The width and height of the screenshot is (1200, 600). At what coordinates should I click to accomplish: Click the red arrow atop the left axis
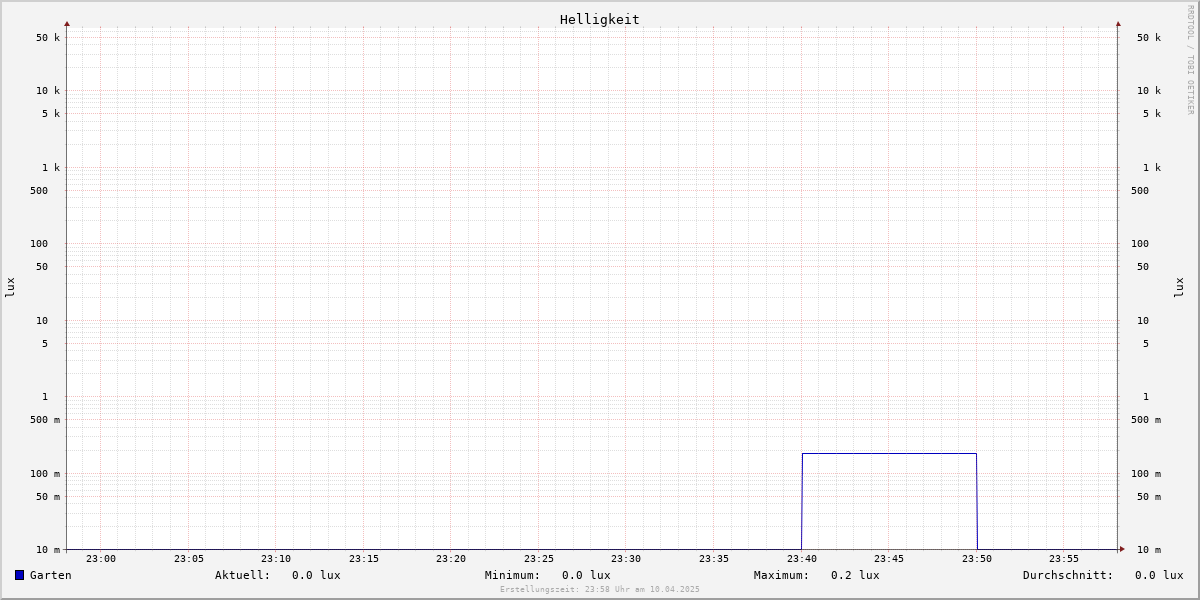click(x=67, y=23)
